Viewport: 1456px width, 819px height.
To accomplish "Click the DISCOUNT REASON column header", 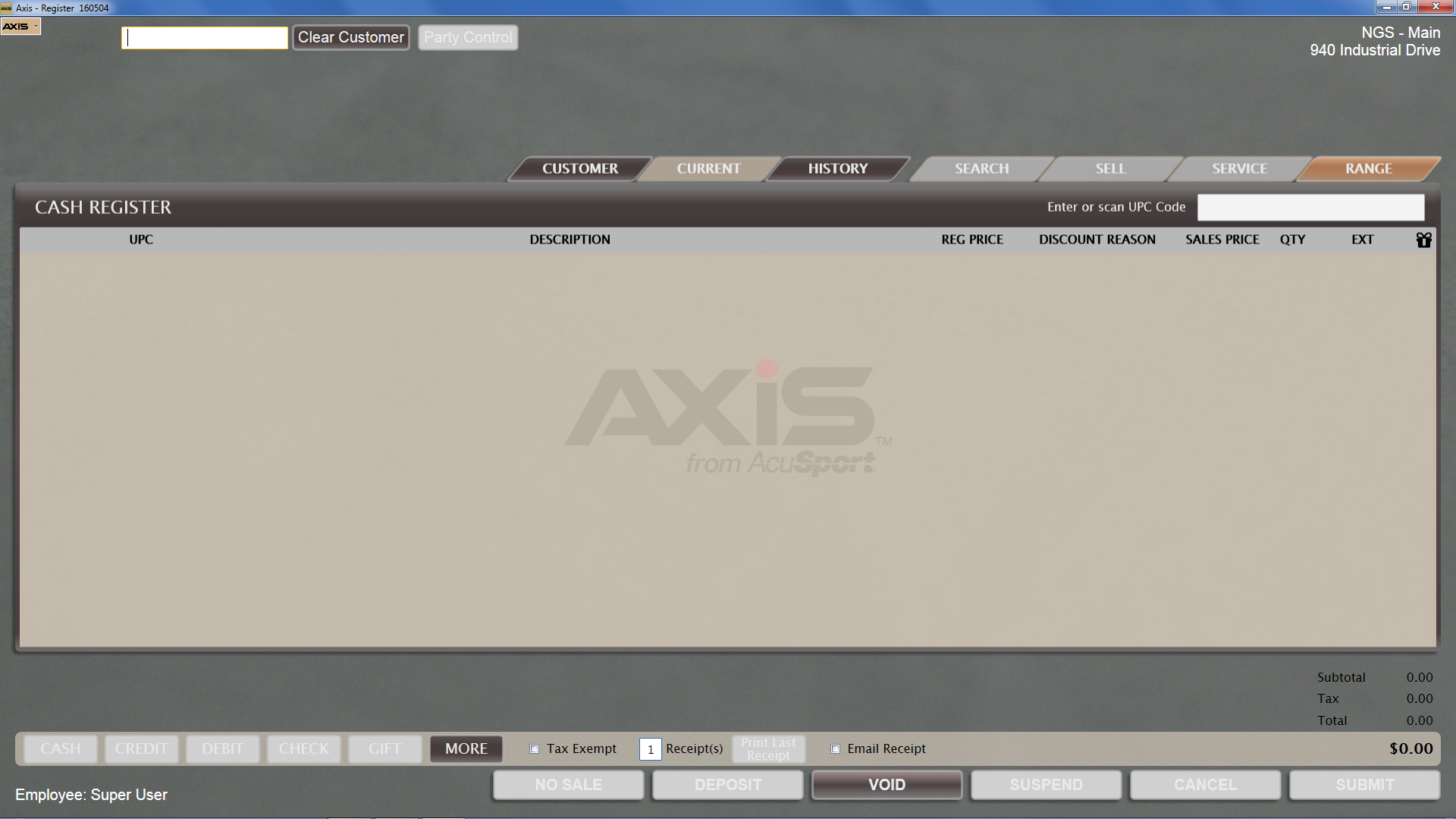I will [1097, 240].
